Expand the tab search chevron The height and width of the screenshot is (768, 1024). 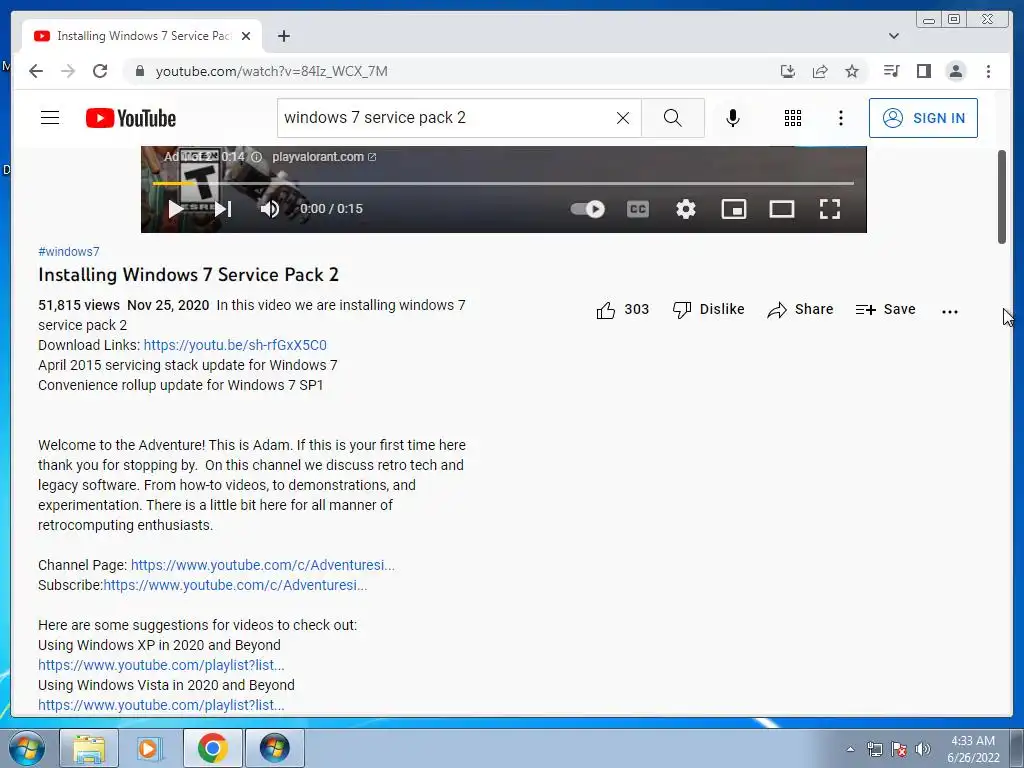point(894,36)
